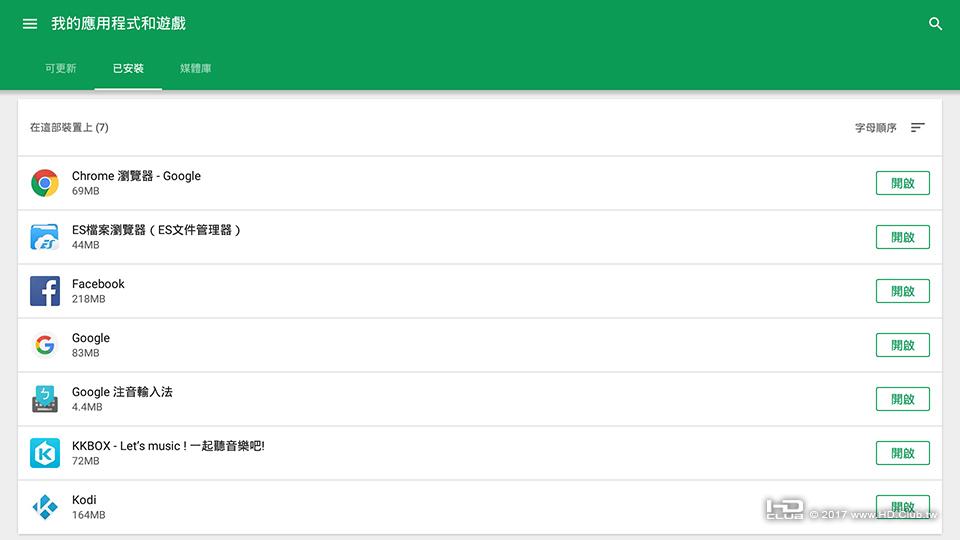Launch ES檔案瀏覽器 via 開啟 button
This screenshot has height=540, width=960.
click(902, 237)
